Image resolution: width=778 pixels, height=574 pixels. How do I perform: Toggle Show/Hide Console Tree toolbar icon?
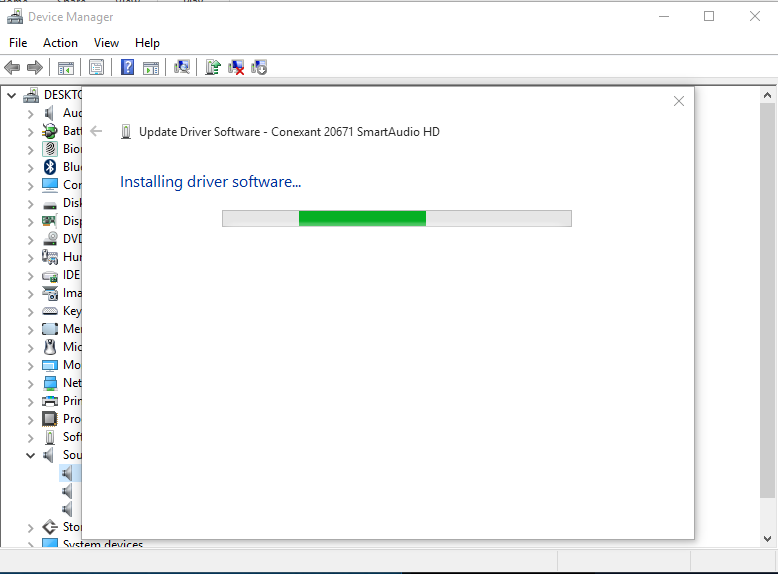tap(65, 67)
